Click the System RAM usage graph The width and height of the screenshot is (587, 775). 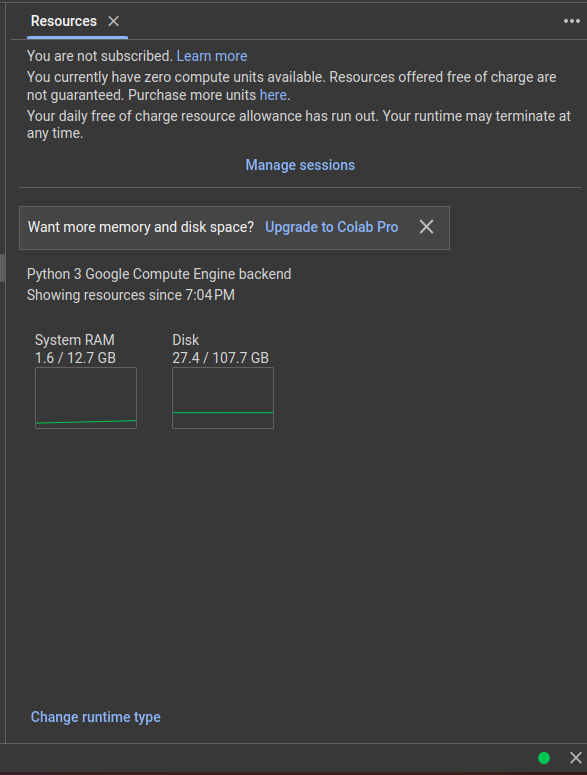click(86, 398)
